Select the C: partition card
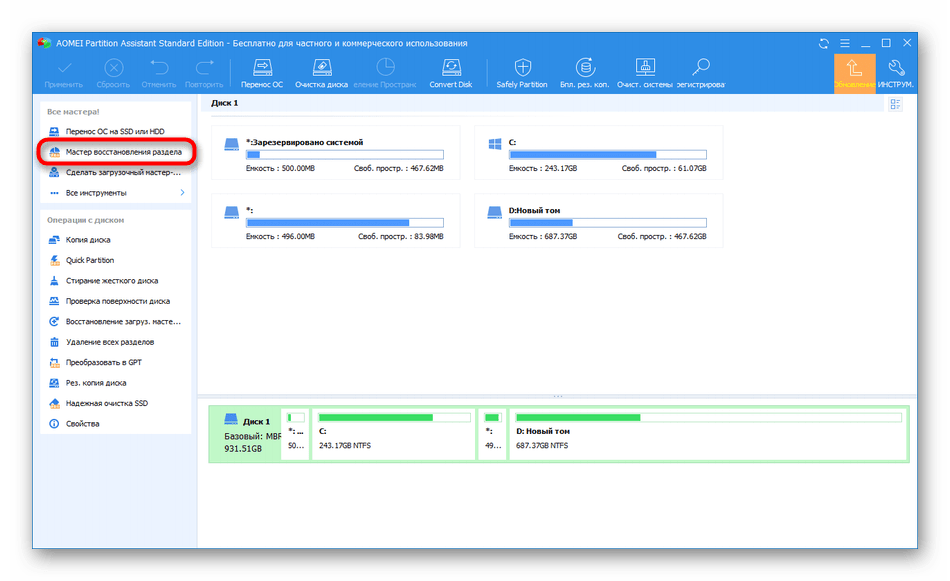The image size is (950, 581). [x=597, y=155]
